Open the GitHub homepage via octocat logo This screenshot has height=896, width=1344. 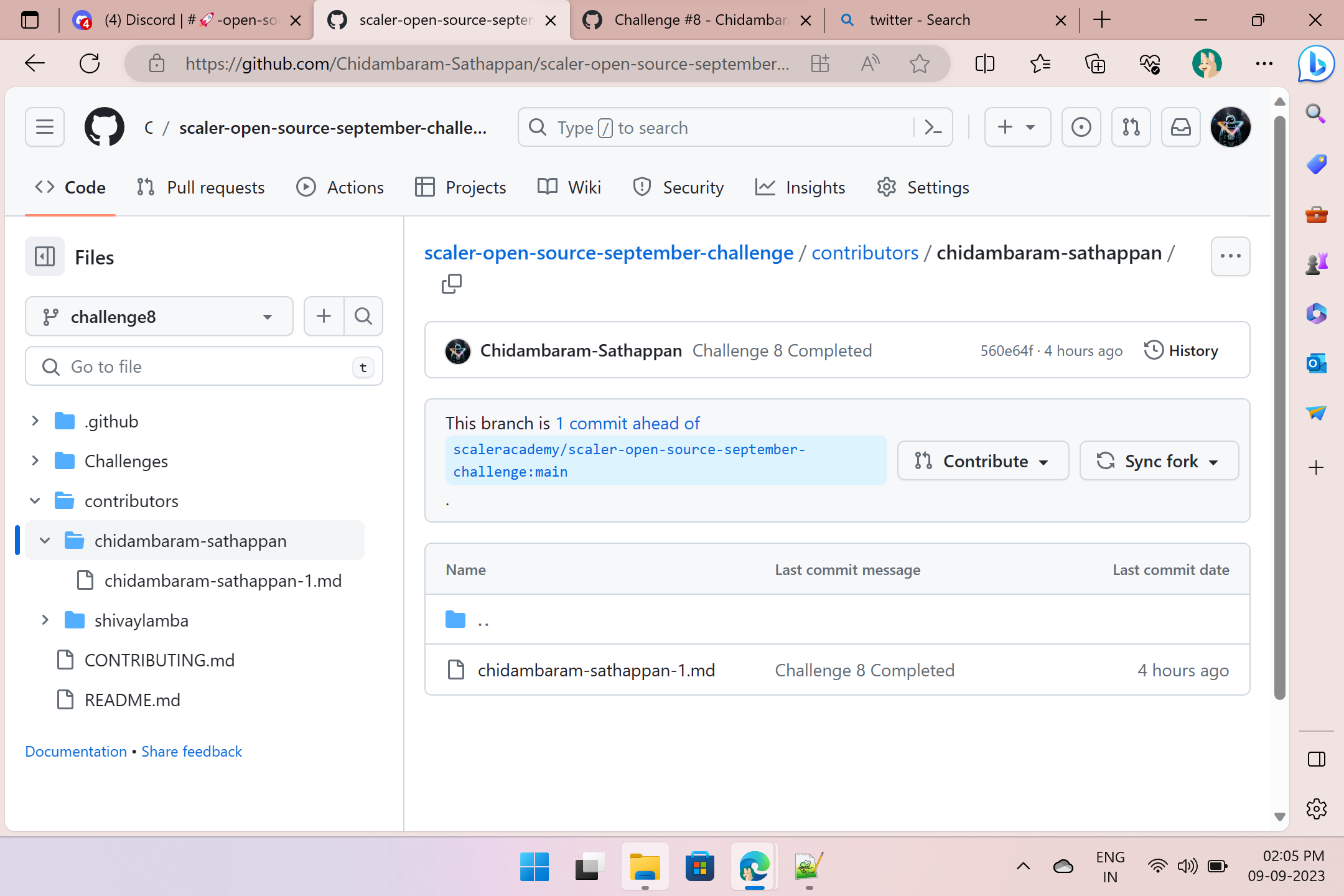tap(103, 127)
